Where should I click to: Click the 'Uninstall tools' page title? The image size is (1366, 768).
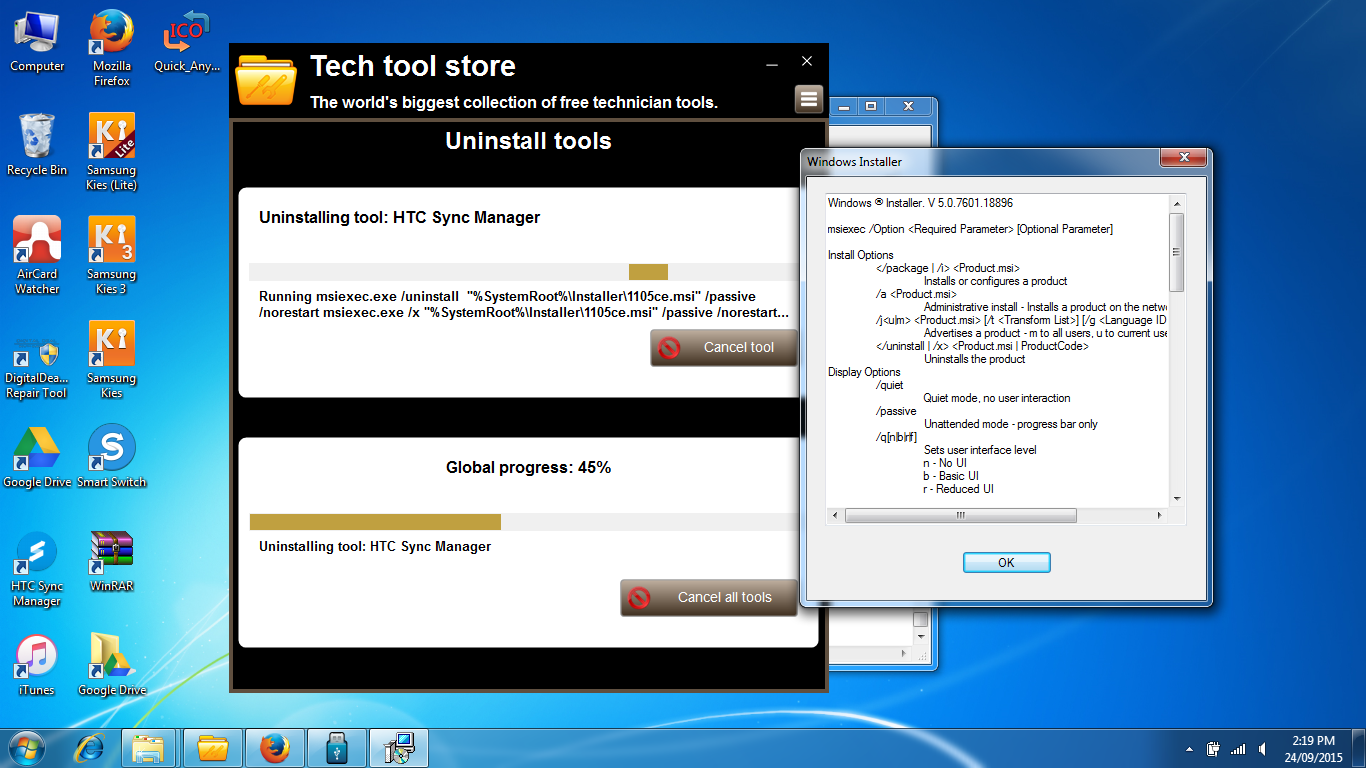tap(528, 141)
